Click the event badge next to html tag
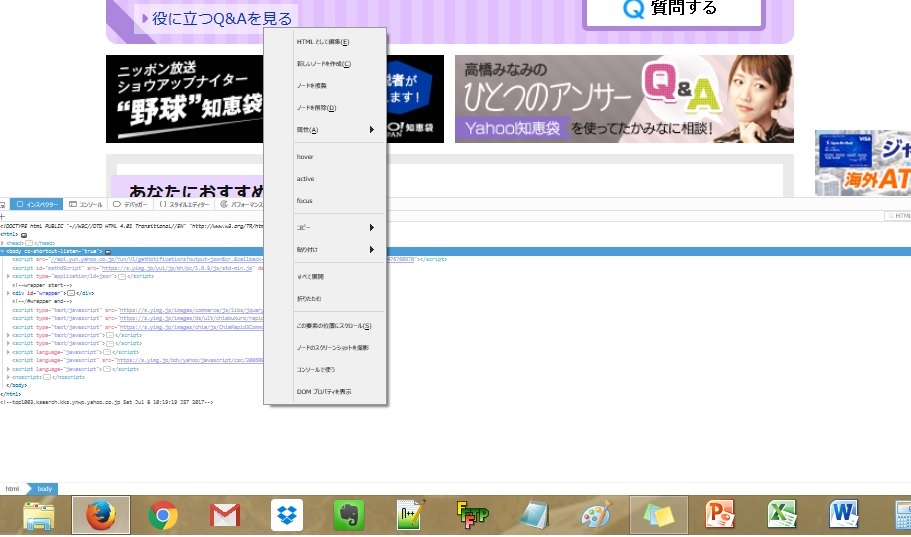This screenshot has width=911, height=537. [x=24, y=235]
